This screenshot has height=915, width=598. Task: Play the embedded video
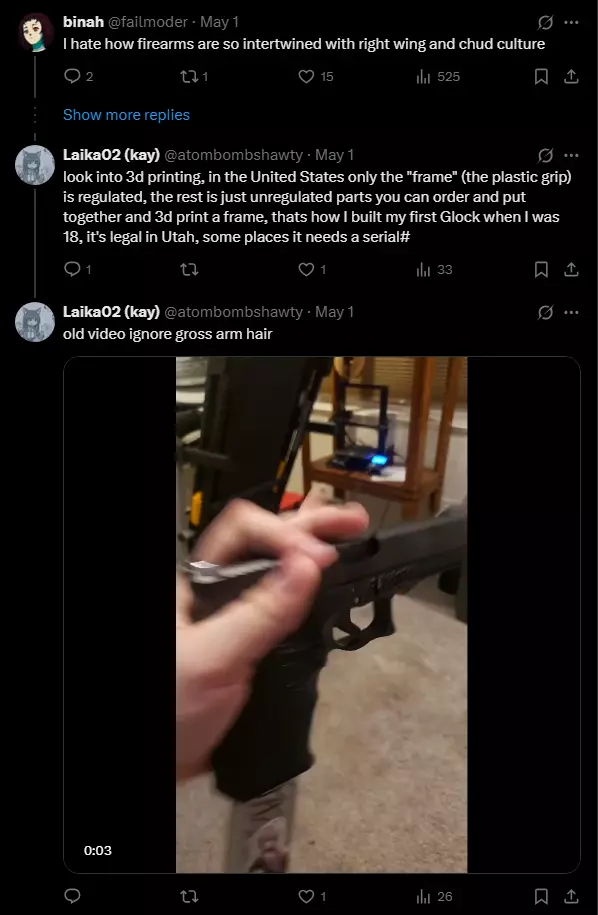point(321,614)
